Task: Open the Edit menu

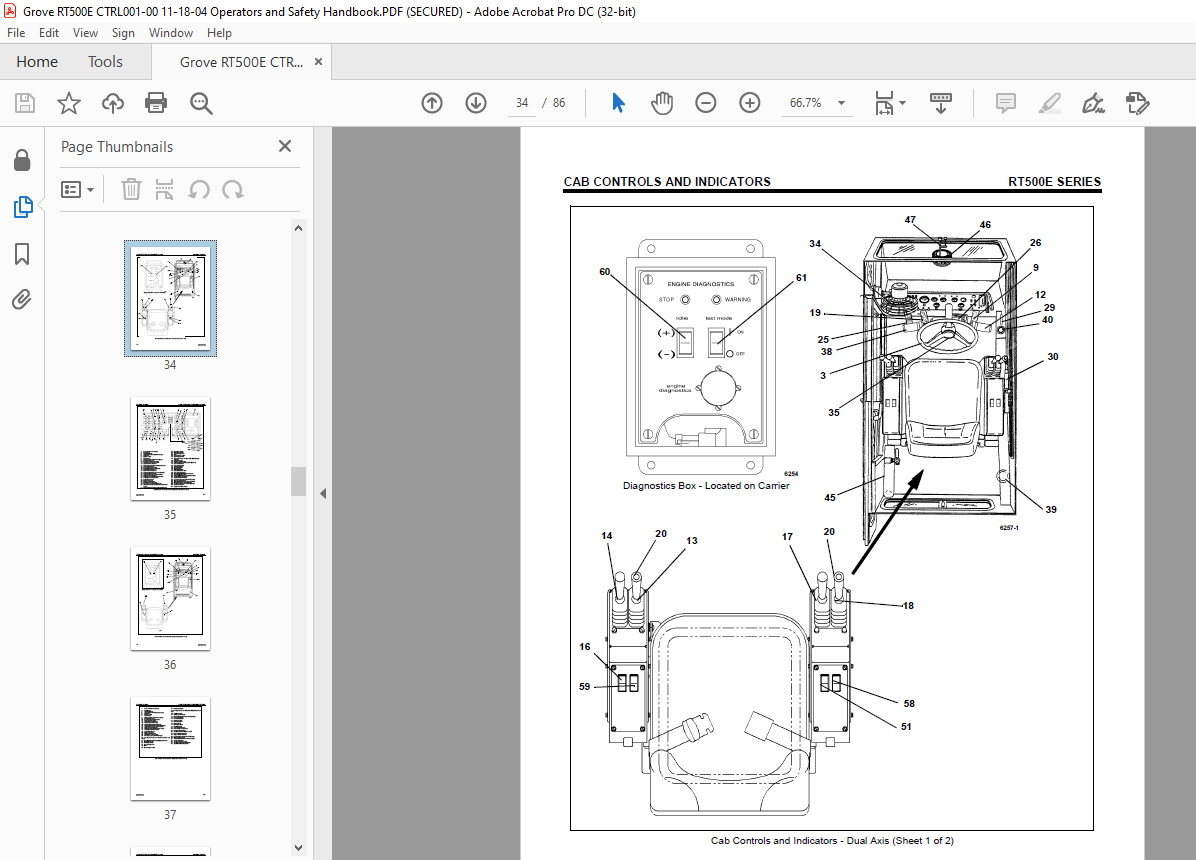Action: (49, 33)
